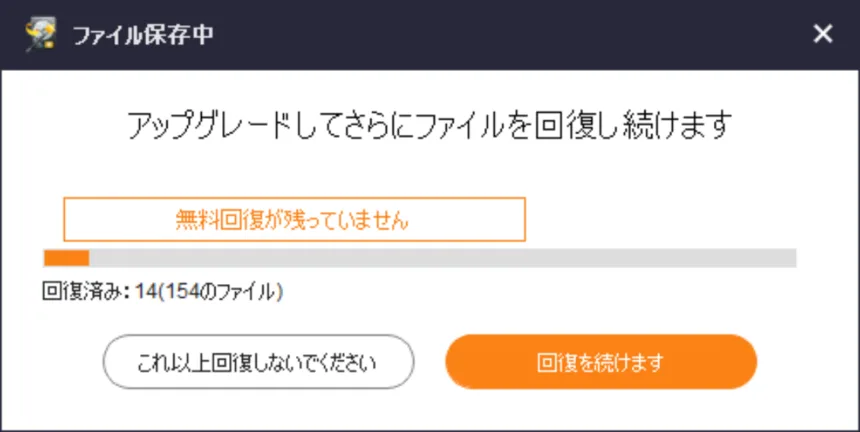This screenshot has width=860, height=432.
Task: Close the ファイル保存中 dialog with the X
Action: click(x=823, y=35)
